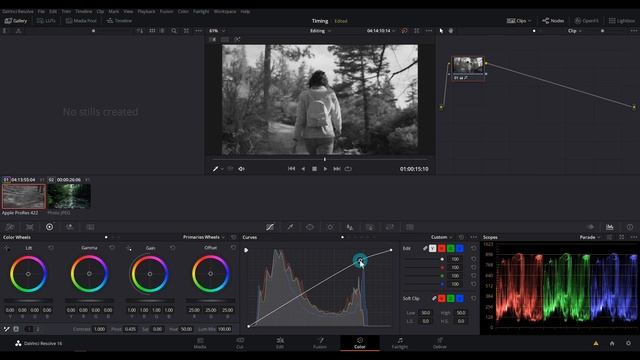This screenshot has width=640, height=360.
Task: Open the 3D stereoscopic palette icon
Action: (410, 227)
